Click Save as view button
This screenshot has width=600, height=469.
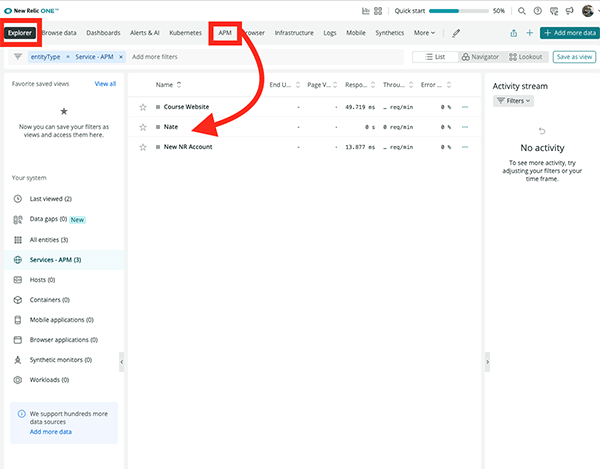pyautogui.click(x=574, y=57)
